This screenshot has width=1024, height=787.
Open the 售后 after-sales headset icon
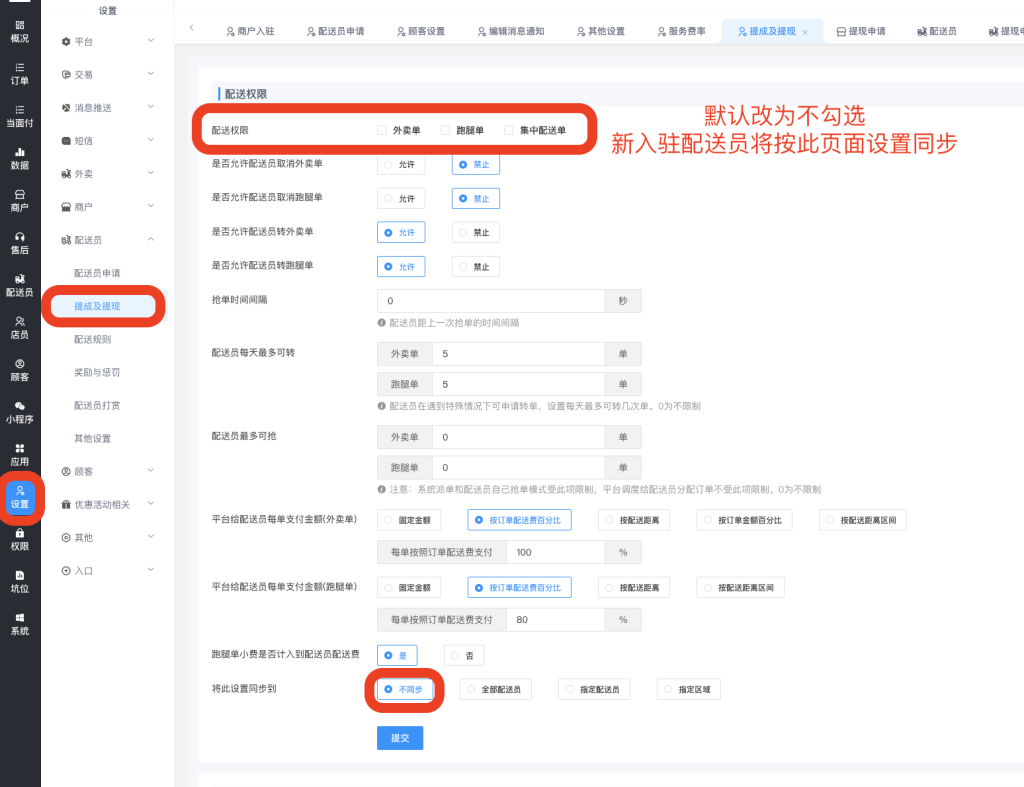tap(20, 243)
